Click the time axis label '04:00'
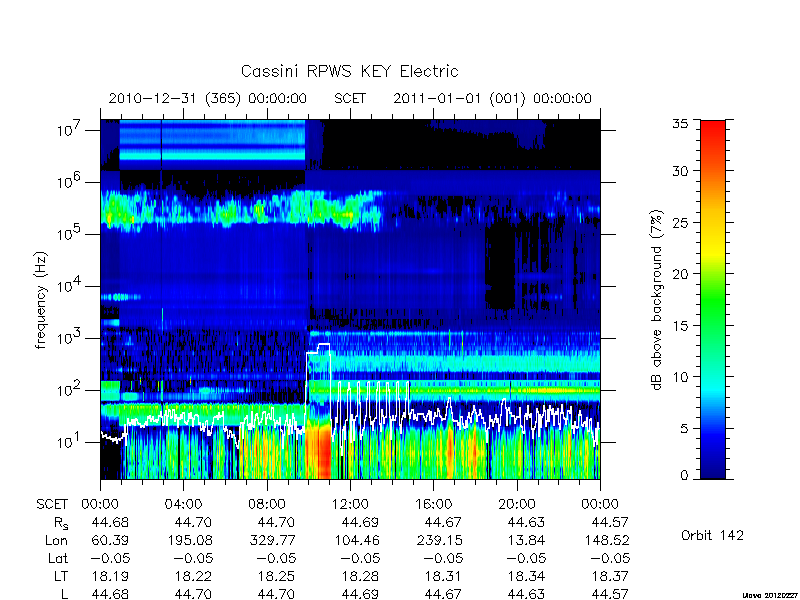This screenshot has height=600, width=800. 183,505
